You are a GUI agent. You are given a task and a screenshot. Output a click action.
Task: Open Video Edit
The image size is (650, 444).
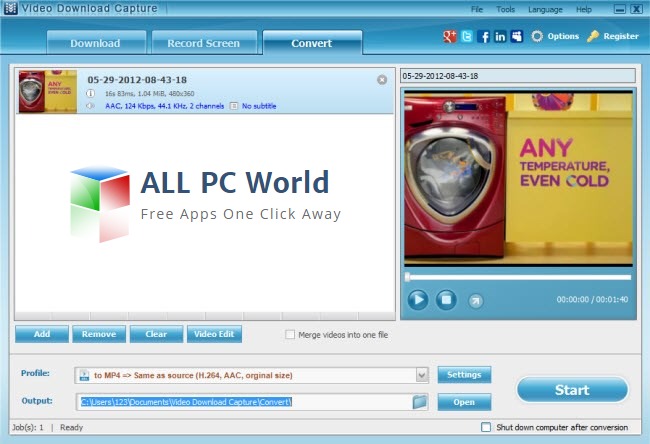[x=214, y=334]
